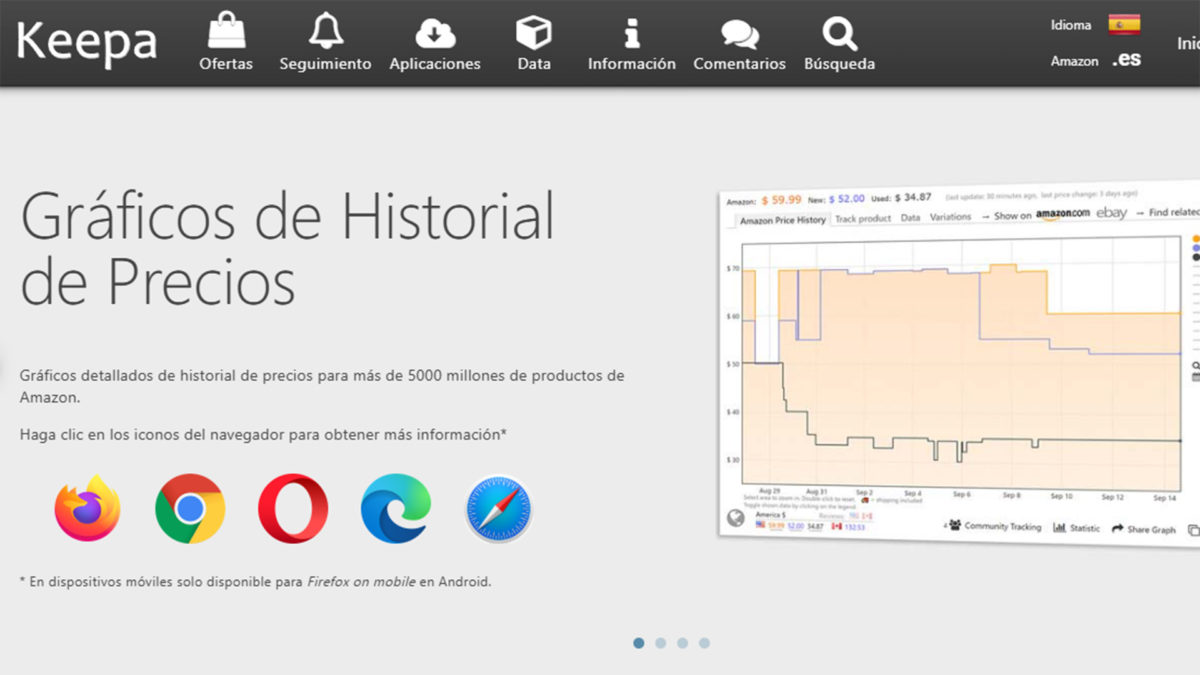Select Track product tab
The image size is (1200, 675).
tap(862, 218)
